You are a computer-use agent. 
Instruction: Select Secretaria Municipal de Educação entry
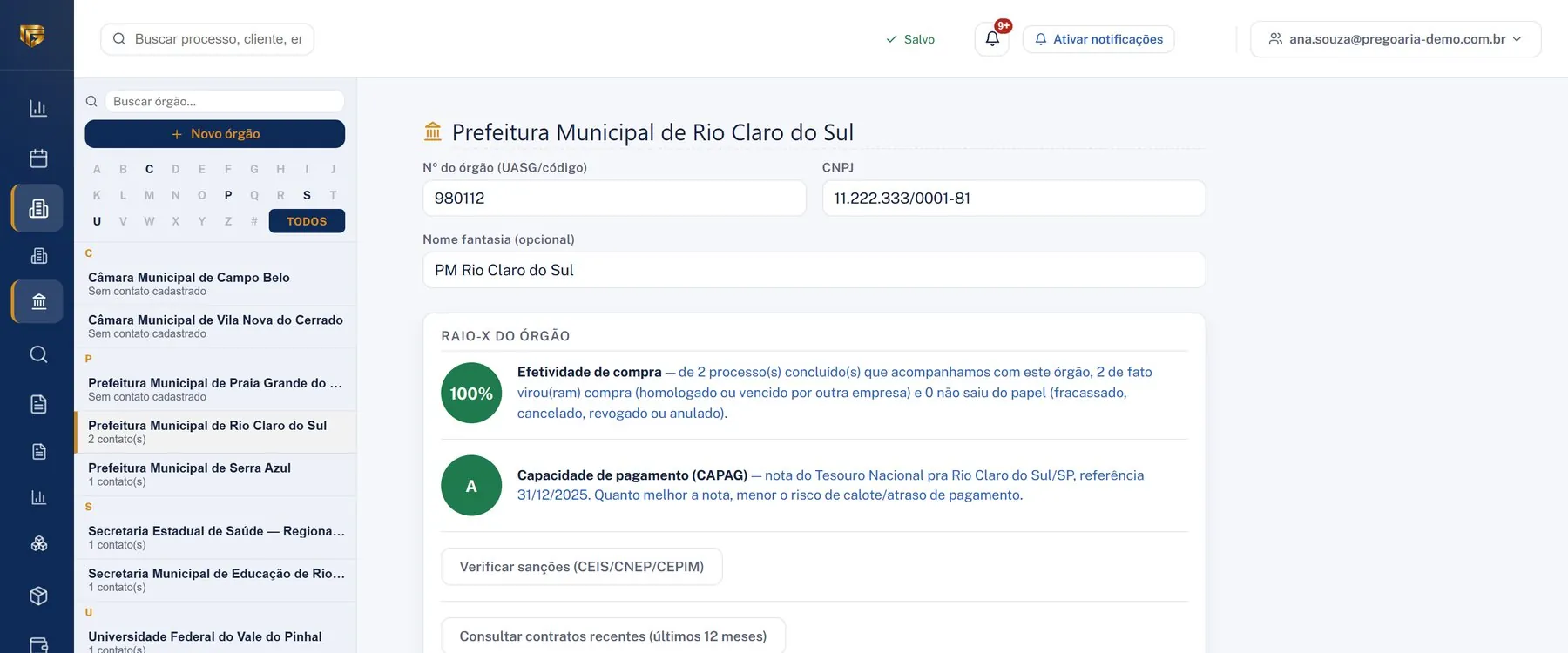[x=215, y=580]
